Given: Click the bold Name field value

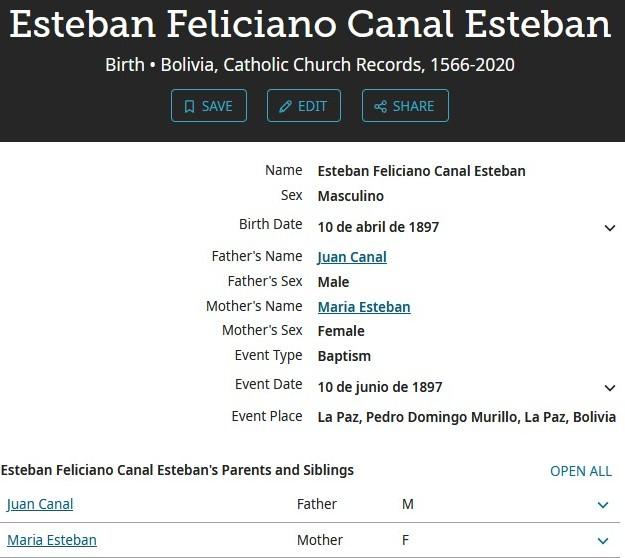Looking at the screenshot, I should [421, 171].
